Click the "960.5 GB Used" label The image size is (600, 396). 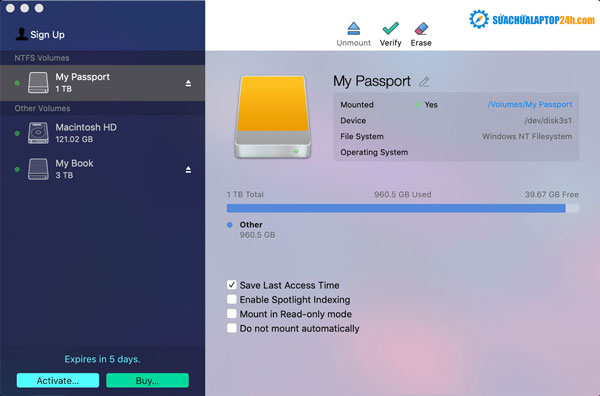(403, 194)
